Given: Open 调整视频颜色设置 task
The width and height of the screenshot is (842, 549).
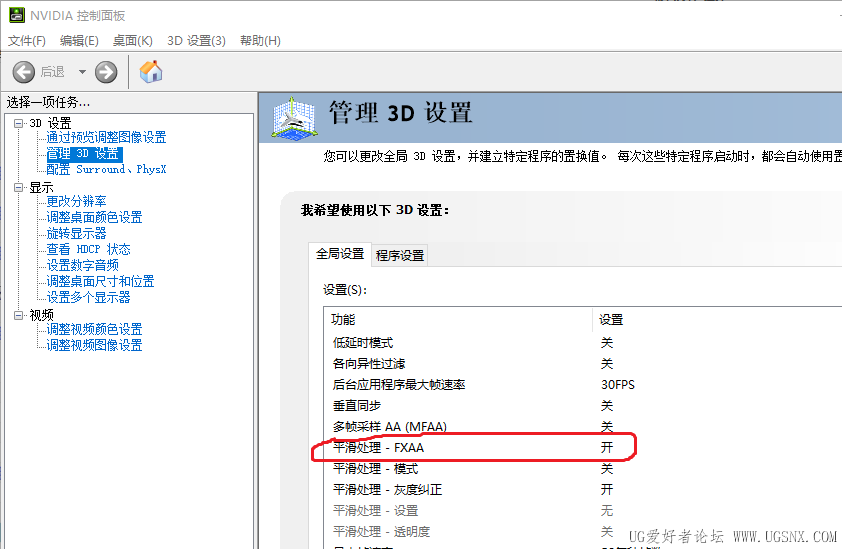Looking at the screenshot, I should point(95,329).
